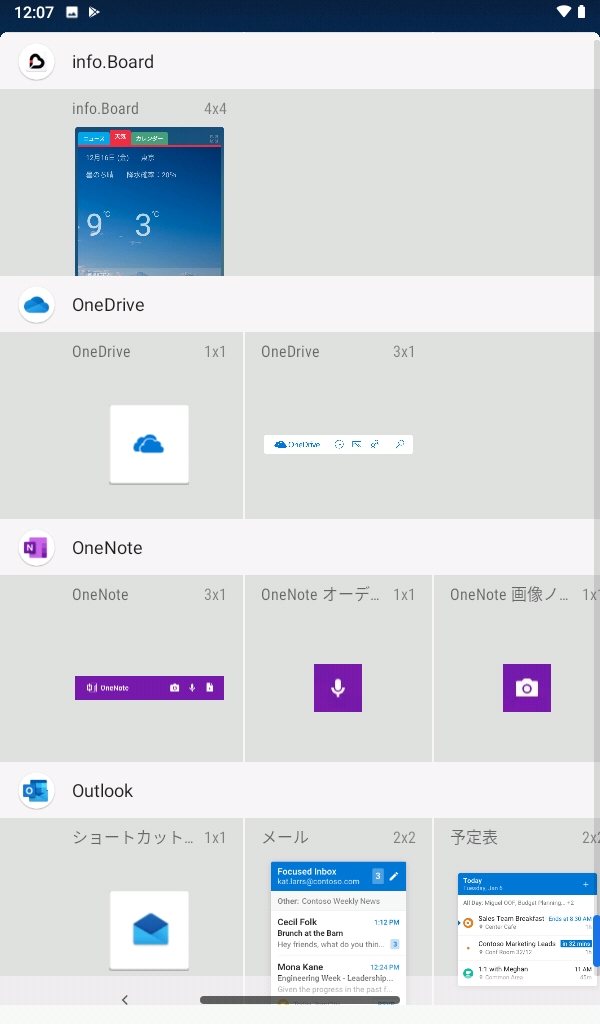Image resolution: width=600 pixels, height=1024 pixels.
Task: Tap the back arrow in navigation bar
Action: click(125, 999)
